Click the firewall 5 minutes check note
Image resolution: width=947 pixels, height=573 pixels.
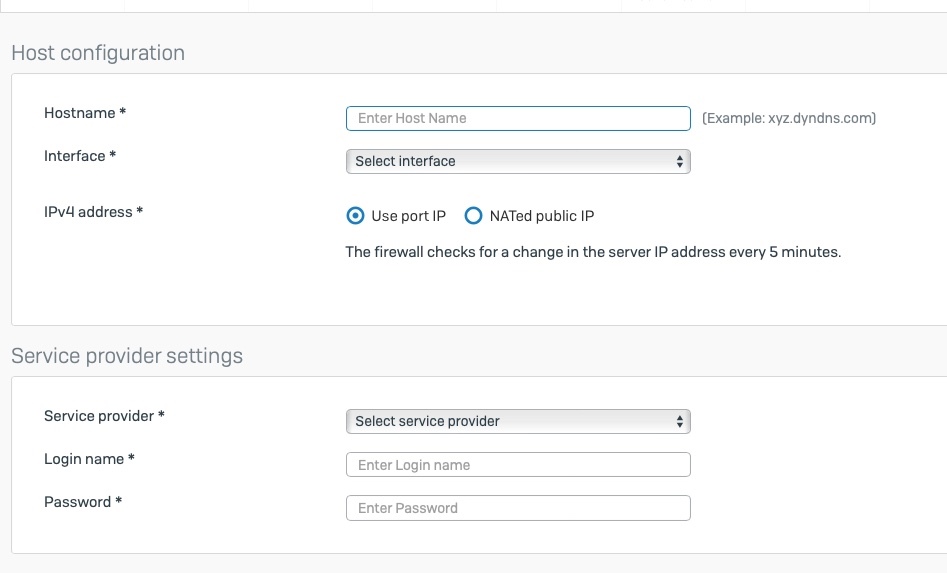593,252
